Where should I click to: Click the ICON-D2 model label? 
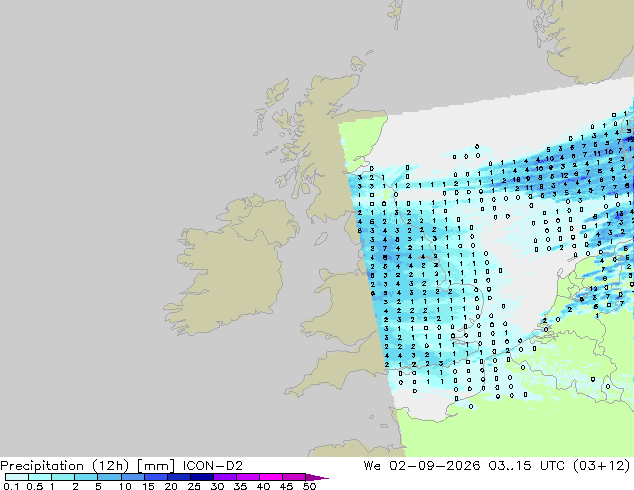click(212, 466)
